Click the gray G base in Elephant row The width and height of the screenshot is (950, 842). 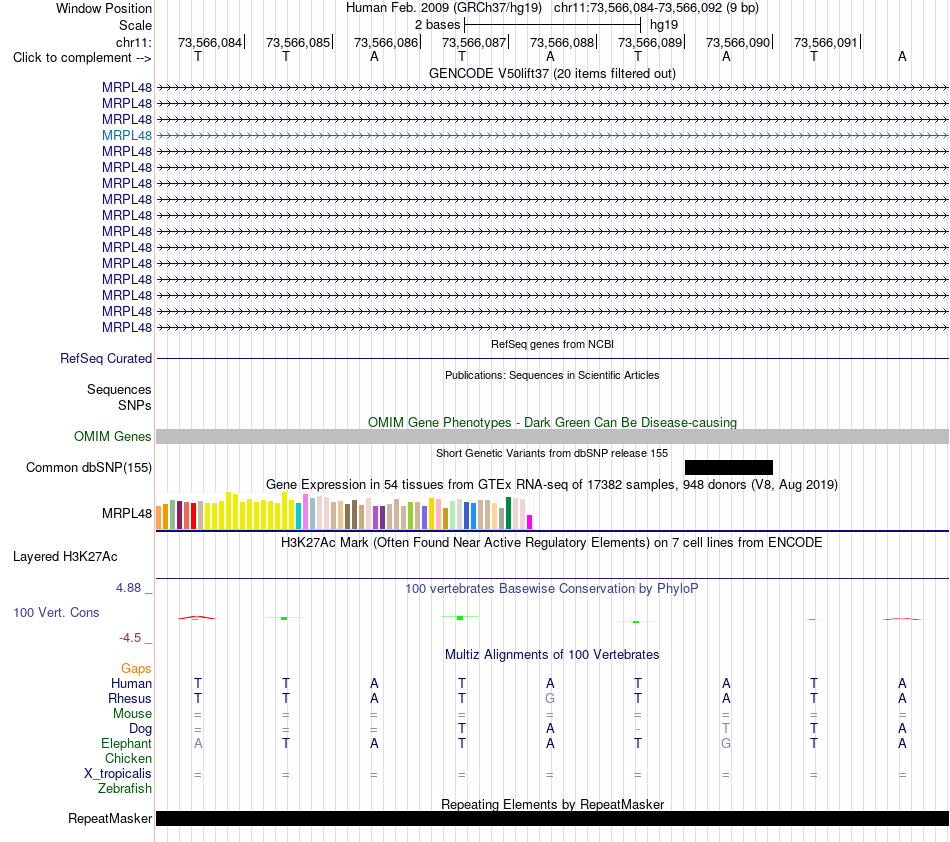click(726, 743)
